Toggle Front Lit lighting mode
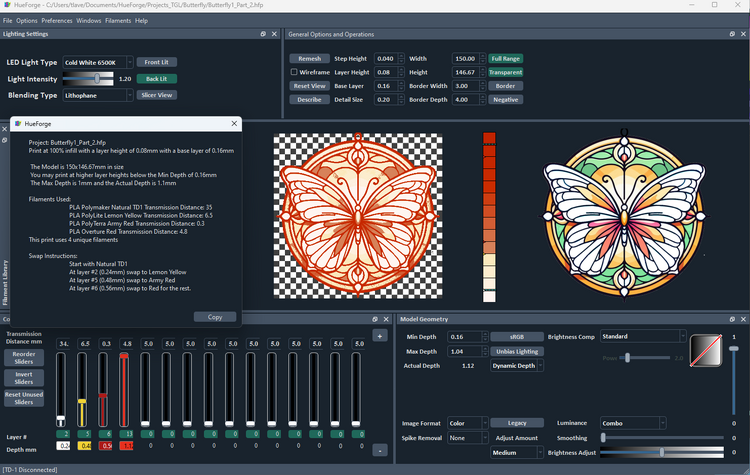The height and width of the screenshot is (475, 750). tap(156, 62)
